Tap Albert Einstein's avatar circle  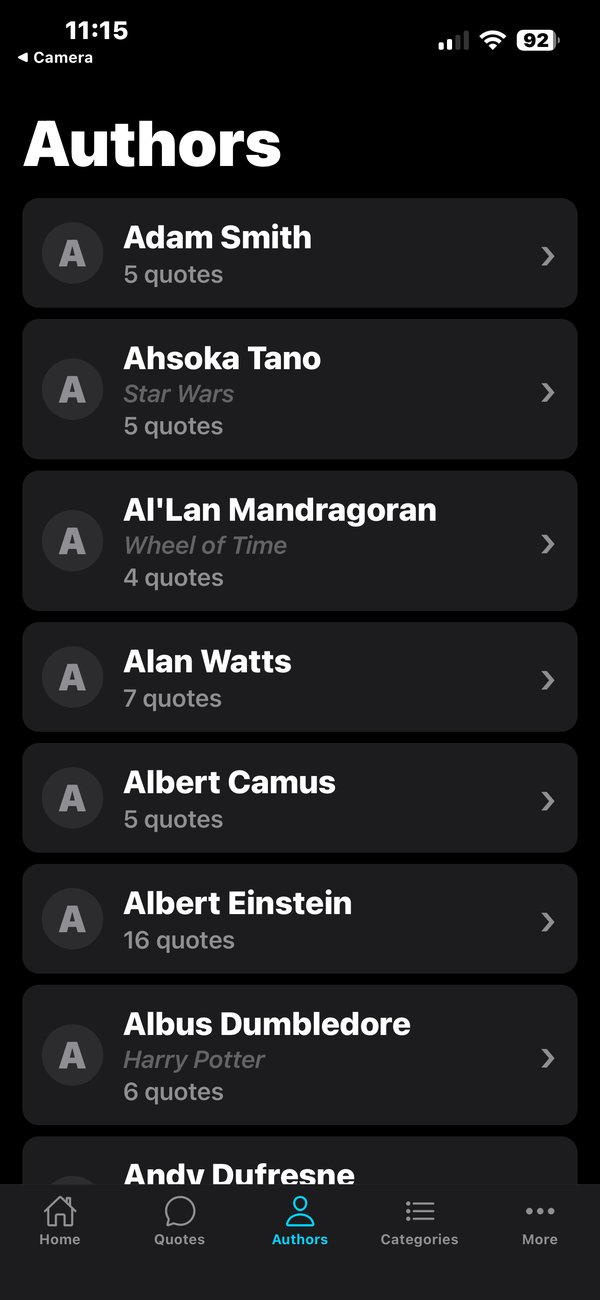pyautogui.click(x=72, y=918)
